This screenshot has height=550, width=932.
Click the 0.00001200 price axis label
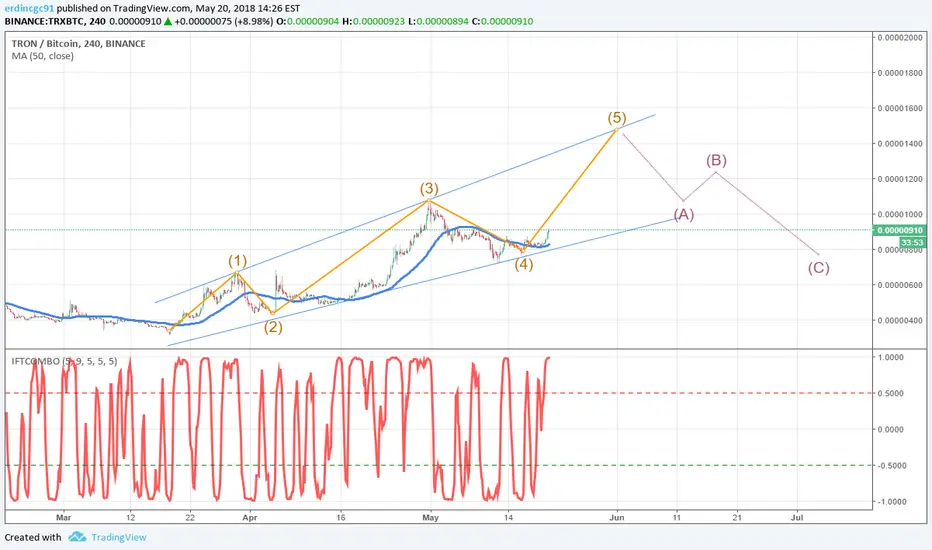900,179
